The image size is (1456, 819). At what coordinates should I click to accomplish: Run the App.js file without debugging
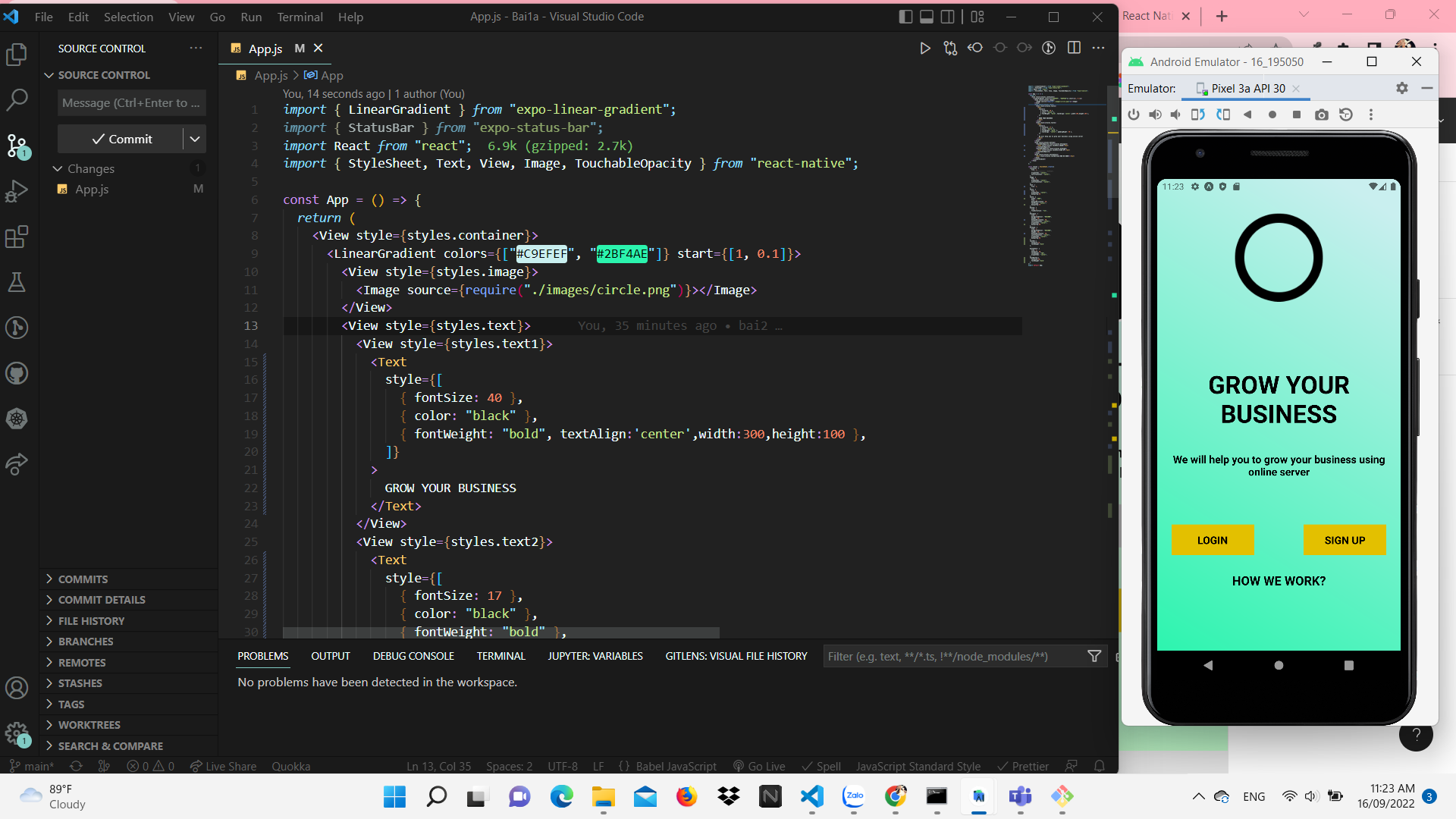pos(924,47)
